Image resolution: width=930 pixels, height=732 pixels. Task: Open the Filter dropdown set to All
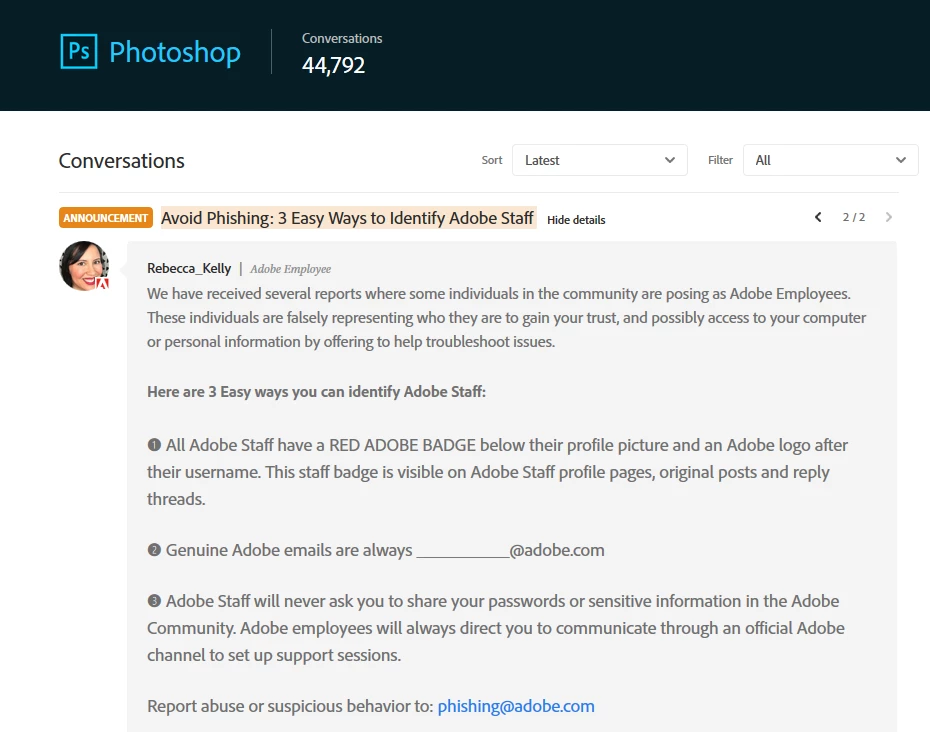[x=830, y=160]
